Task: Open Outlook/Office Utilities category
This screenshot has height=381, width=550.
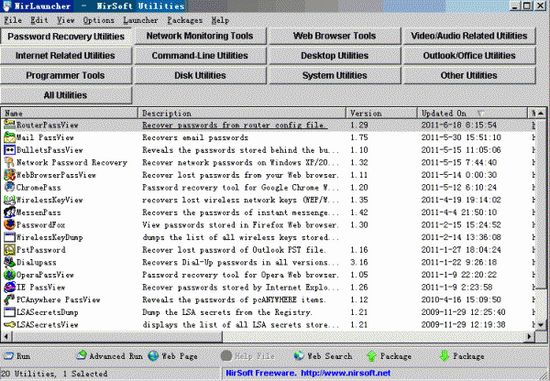Action: (469, 56)
